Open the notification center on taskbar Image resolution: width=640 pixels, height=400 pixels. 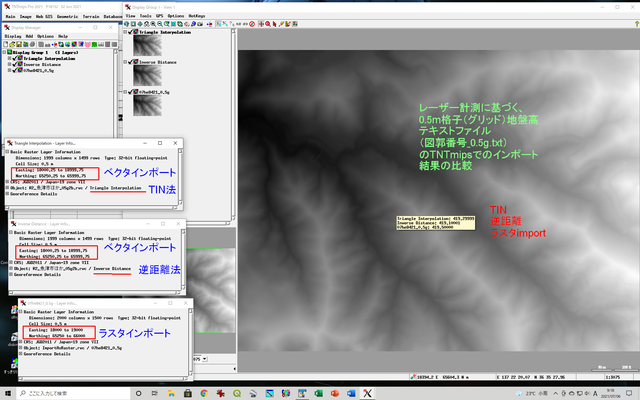629,393
